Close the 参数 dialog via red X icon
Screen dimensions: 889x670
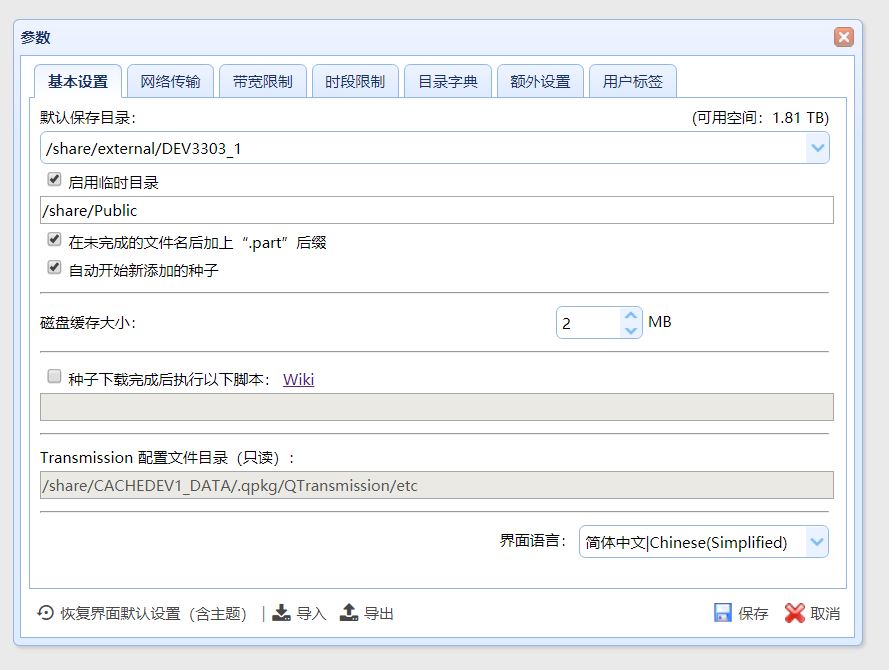click(845, 36)
